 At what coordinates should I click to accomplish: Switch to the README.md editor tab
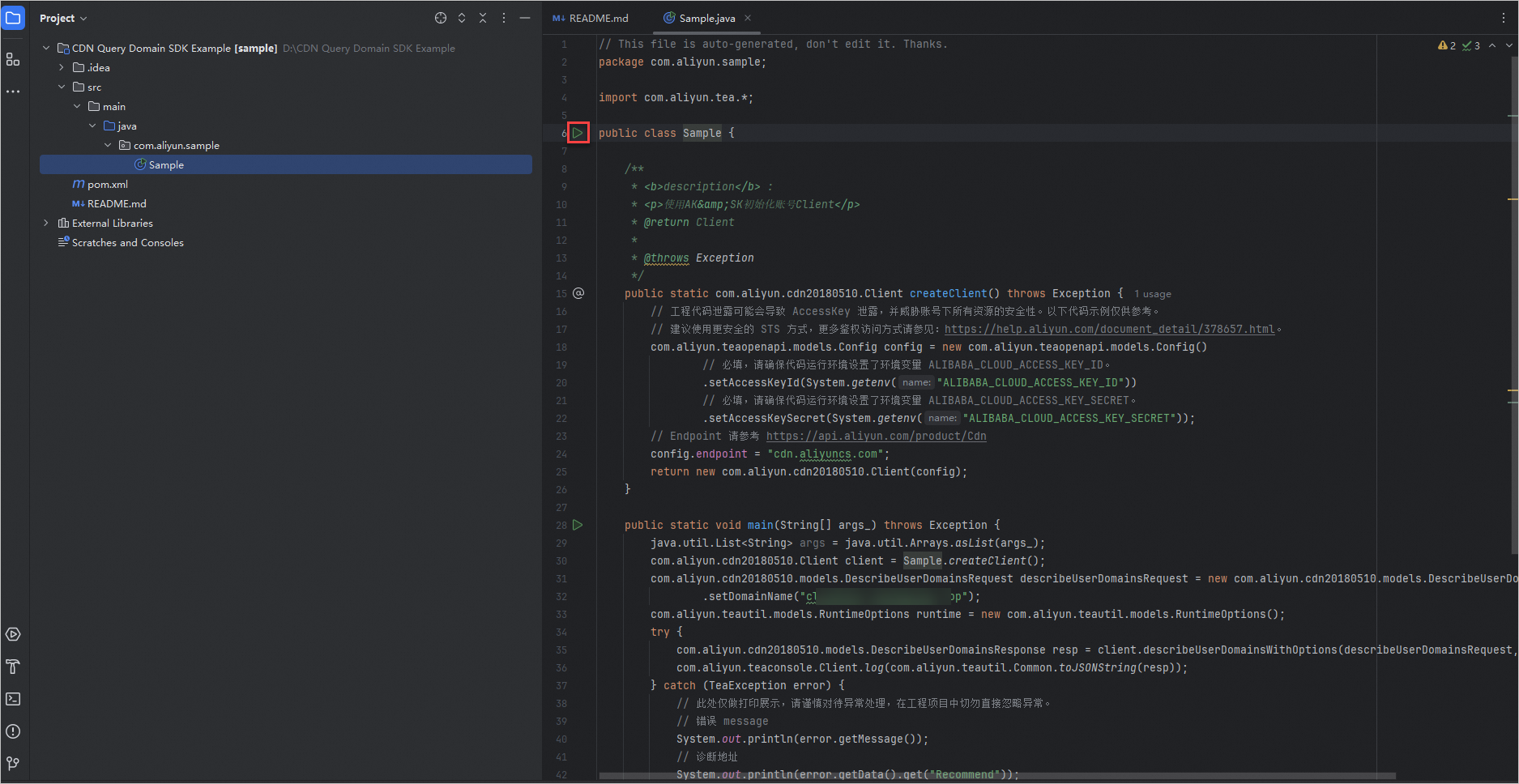pyautogui.click(x=591, y=18)
